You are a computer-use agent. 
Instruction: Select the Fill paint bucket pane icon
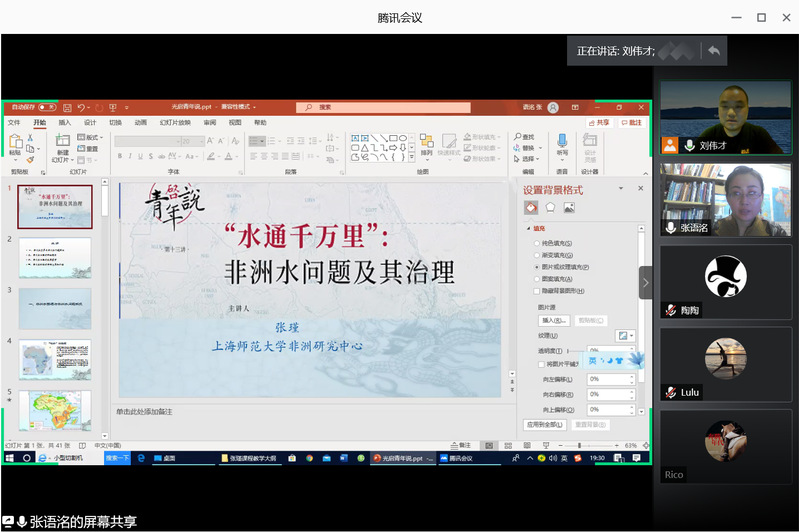[531, 207]
